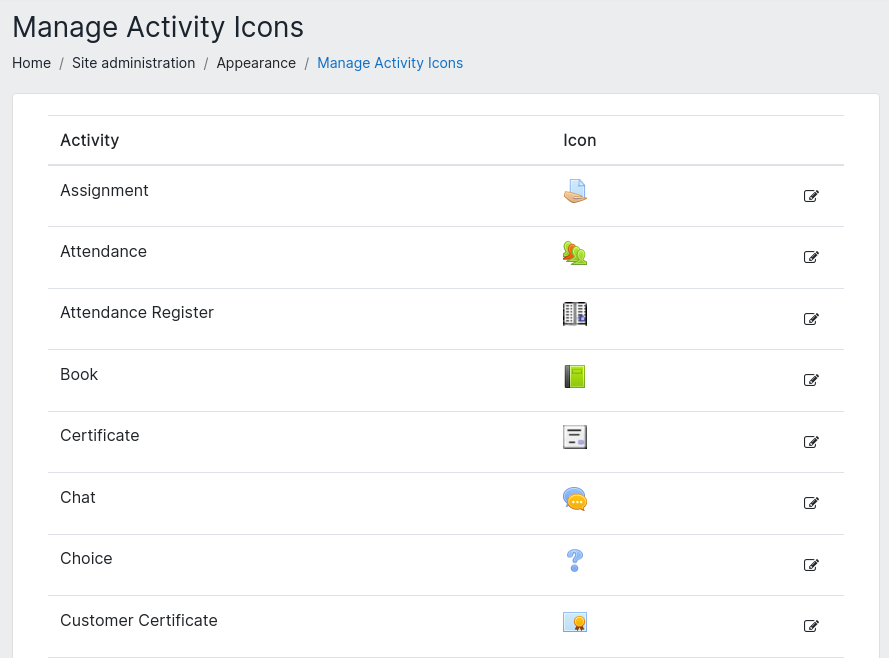Go to Home breadcrumb link
The image size is (889, 658).
[32, 63]
